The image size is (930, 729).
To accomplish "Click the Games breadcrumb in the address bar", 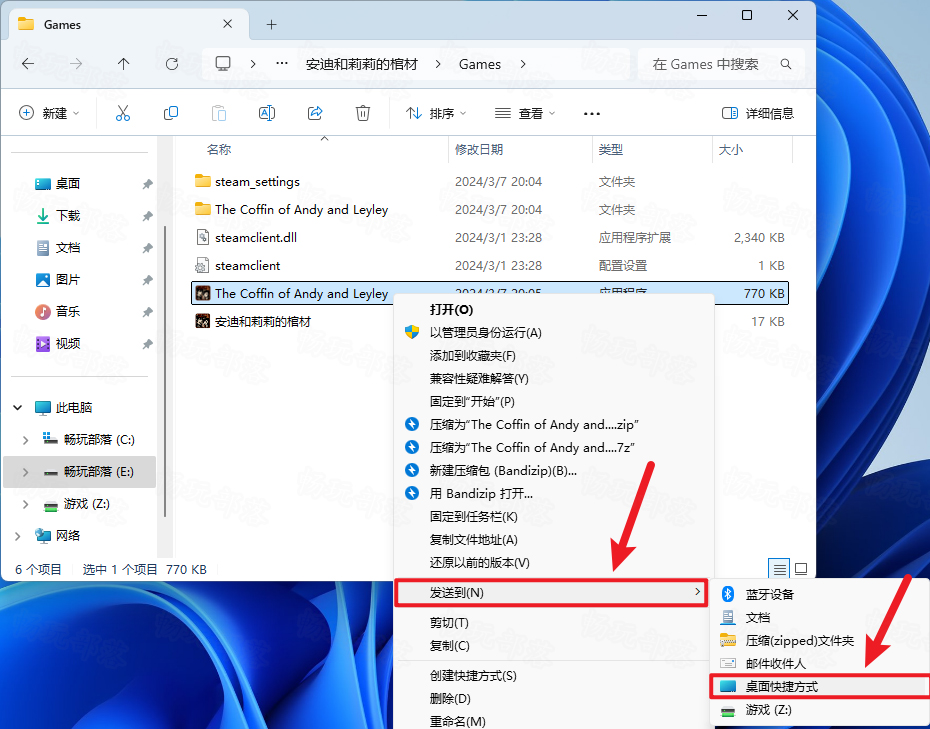I will (480, 64).
